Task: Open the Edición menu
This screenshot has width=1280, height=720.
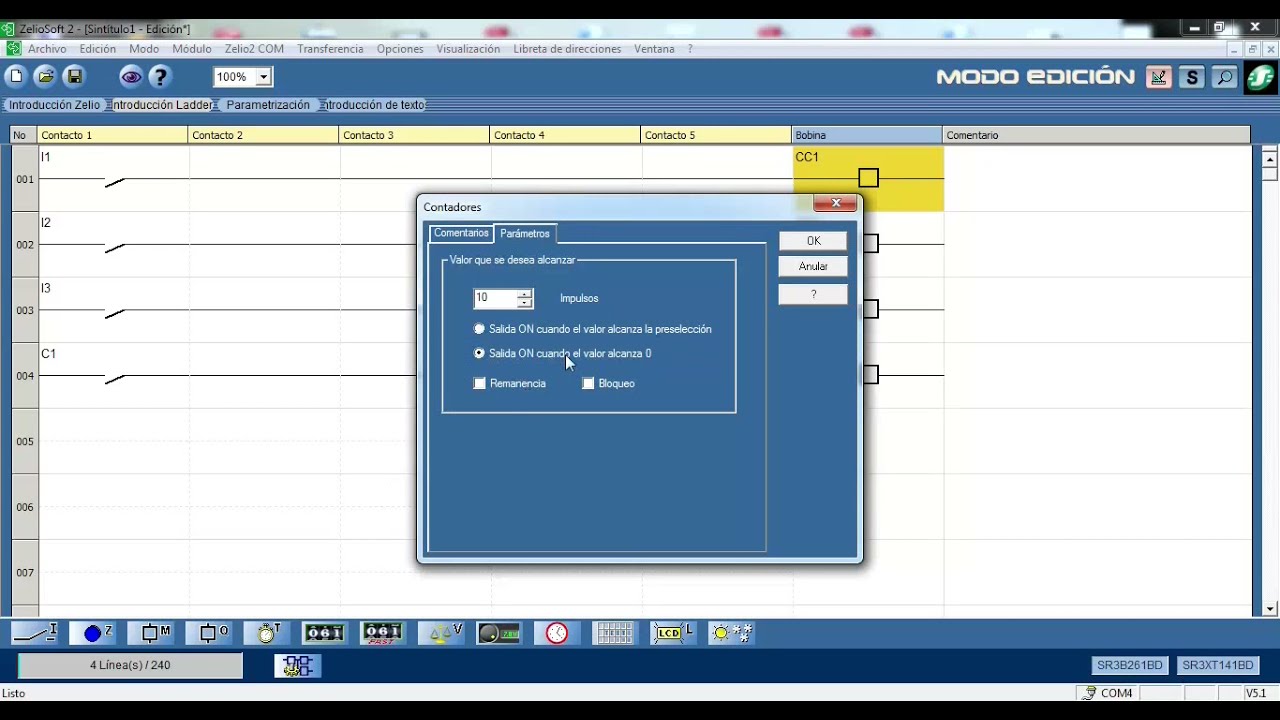Action: (98, 49)
